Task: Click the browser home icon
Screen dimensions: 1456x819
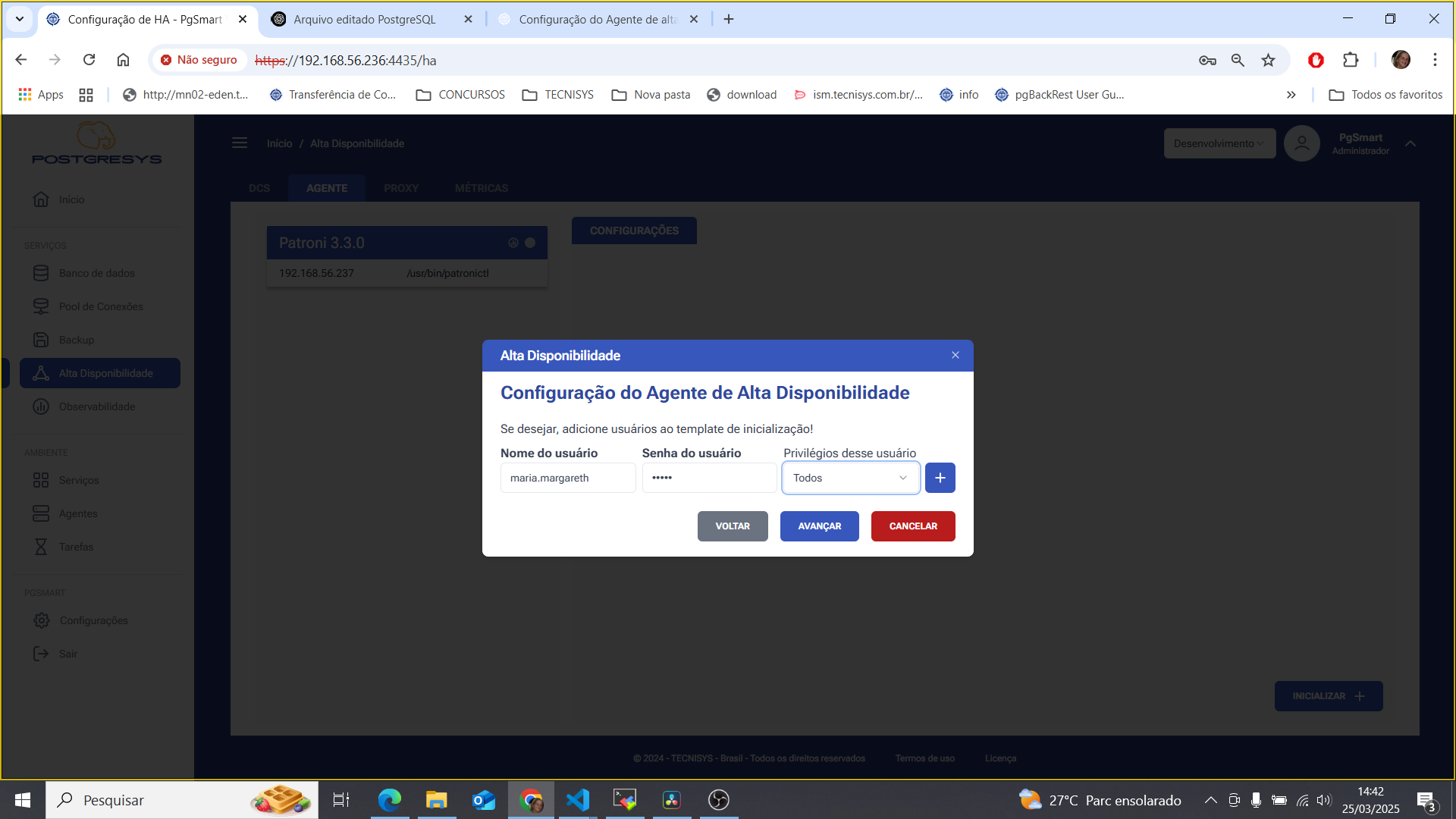Action: [123, 60]
